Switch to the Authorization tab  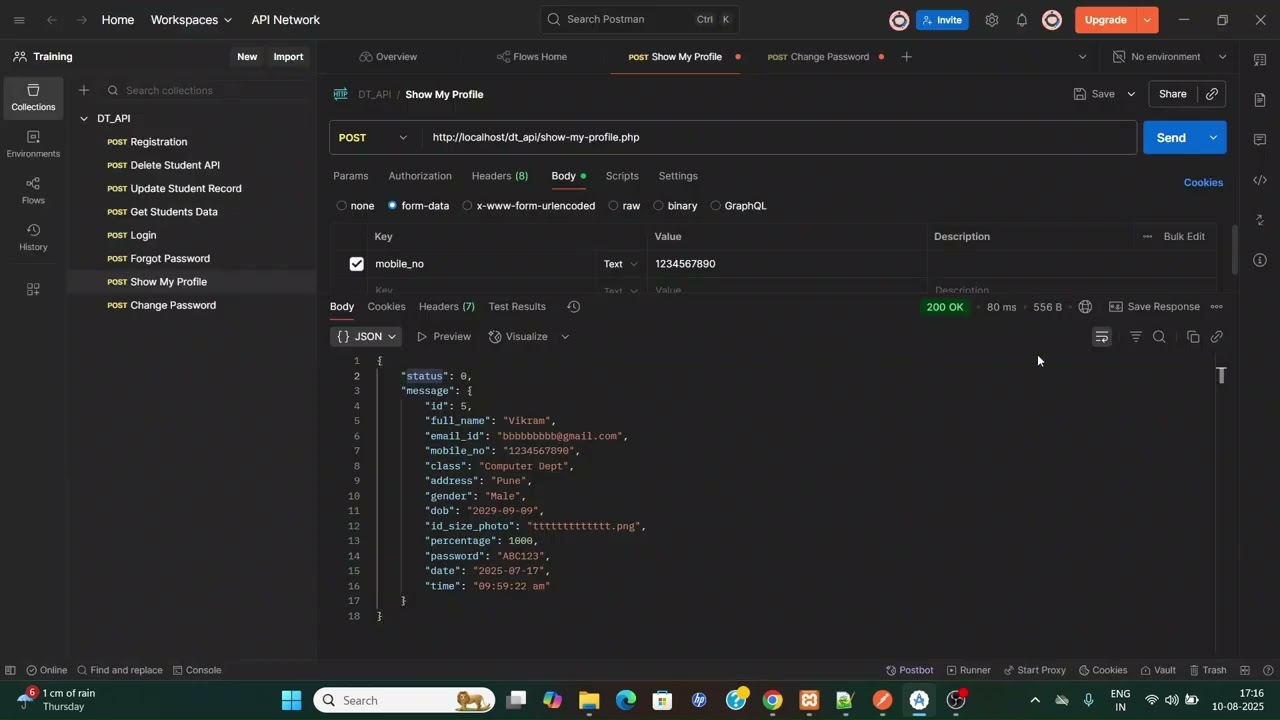420,176
